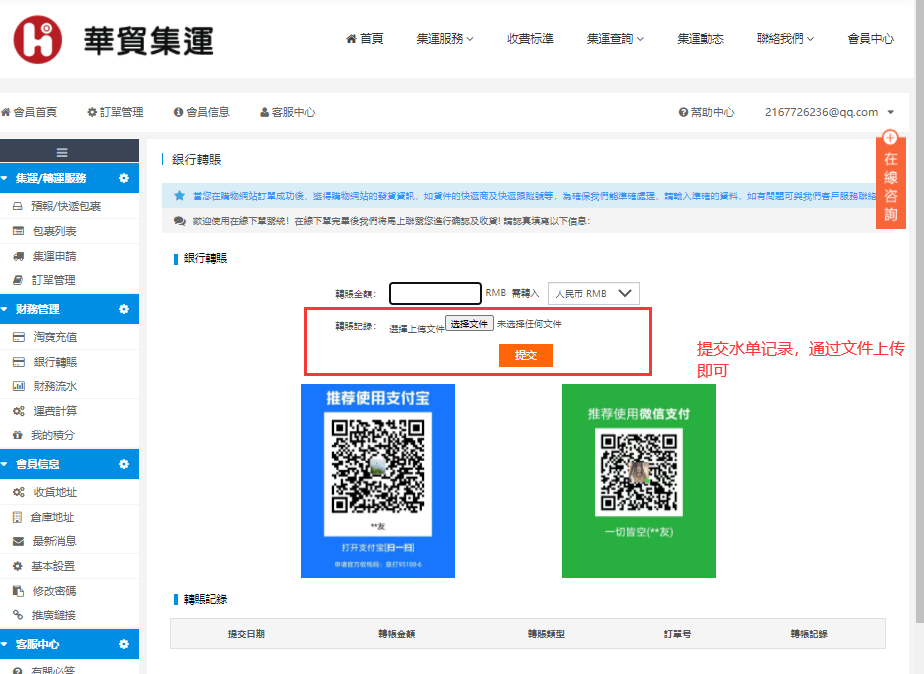Open 淘寶充值 in the sidebar
This screenshot has height=674, width=924.
click(x=54, y=337)
